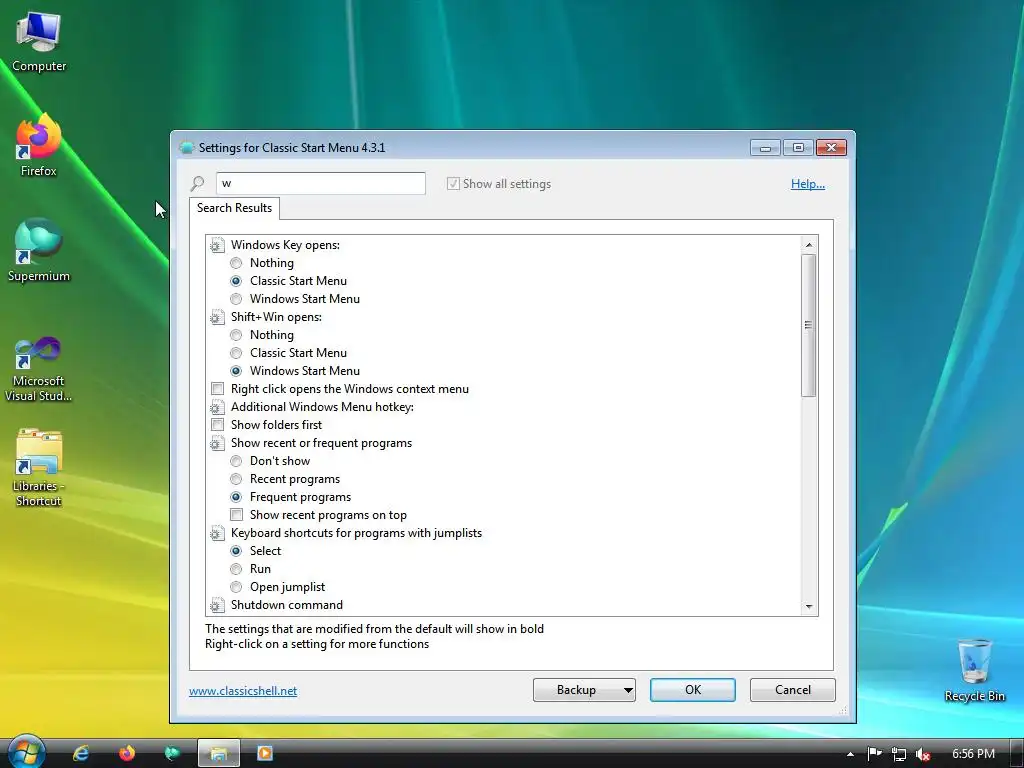Screen dimensions: 1024x768
Task: Click the gear icon beside Additional Windows Menu hotkey
Action: tap(217, 407)
